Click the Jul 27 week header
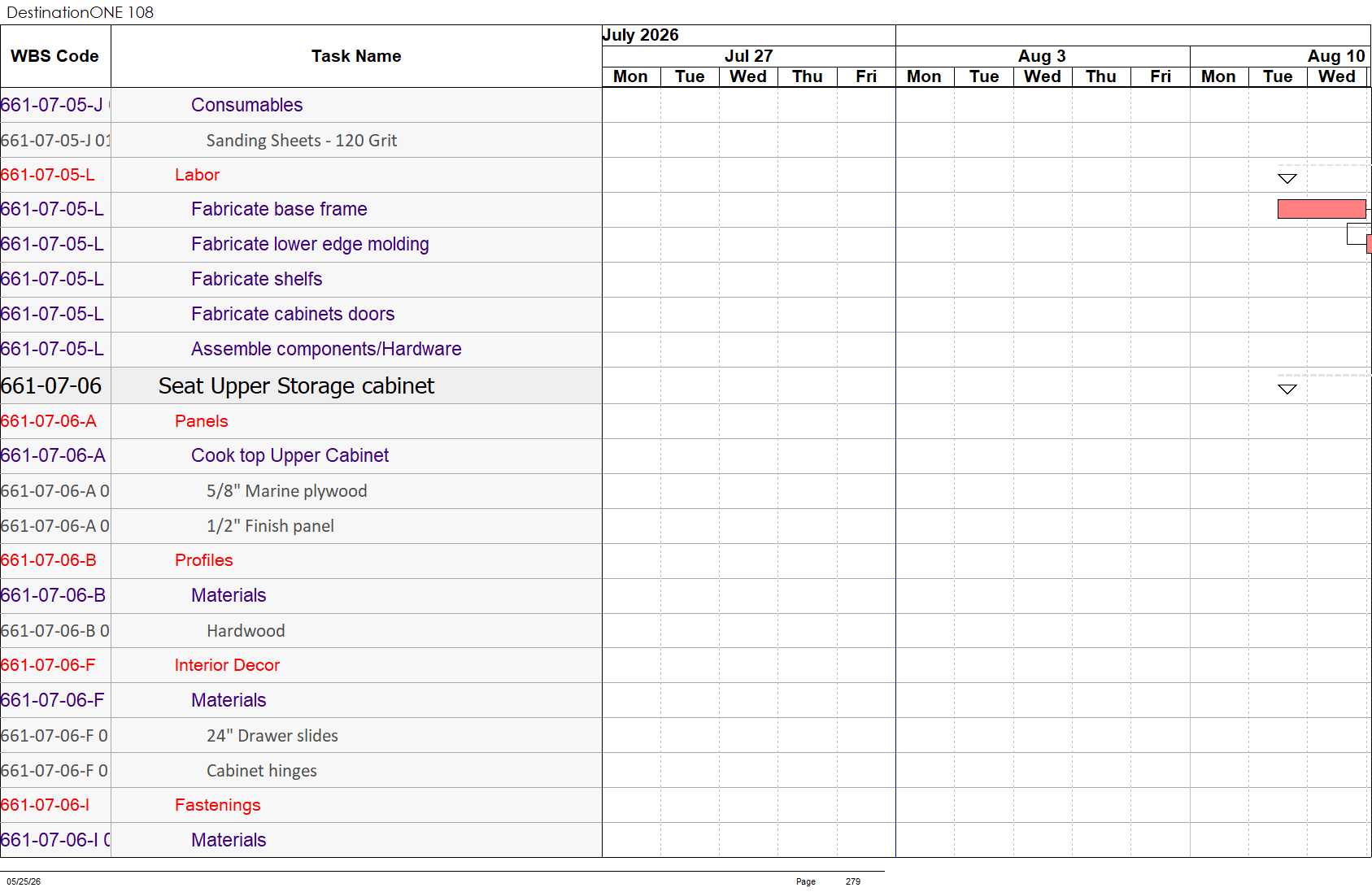Screen dimensions: 1372x892 (749, 56)
